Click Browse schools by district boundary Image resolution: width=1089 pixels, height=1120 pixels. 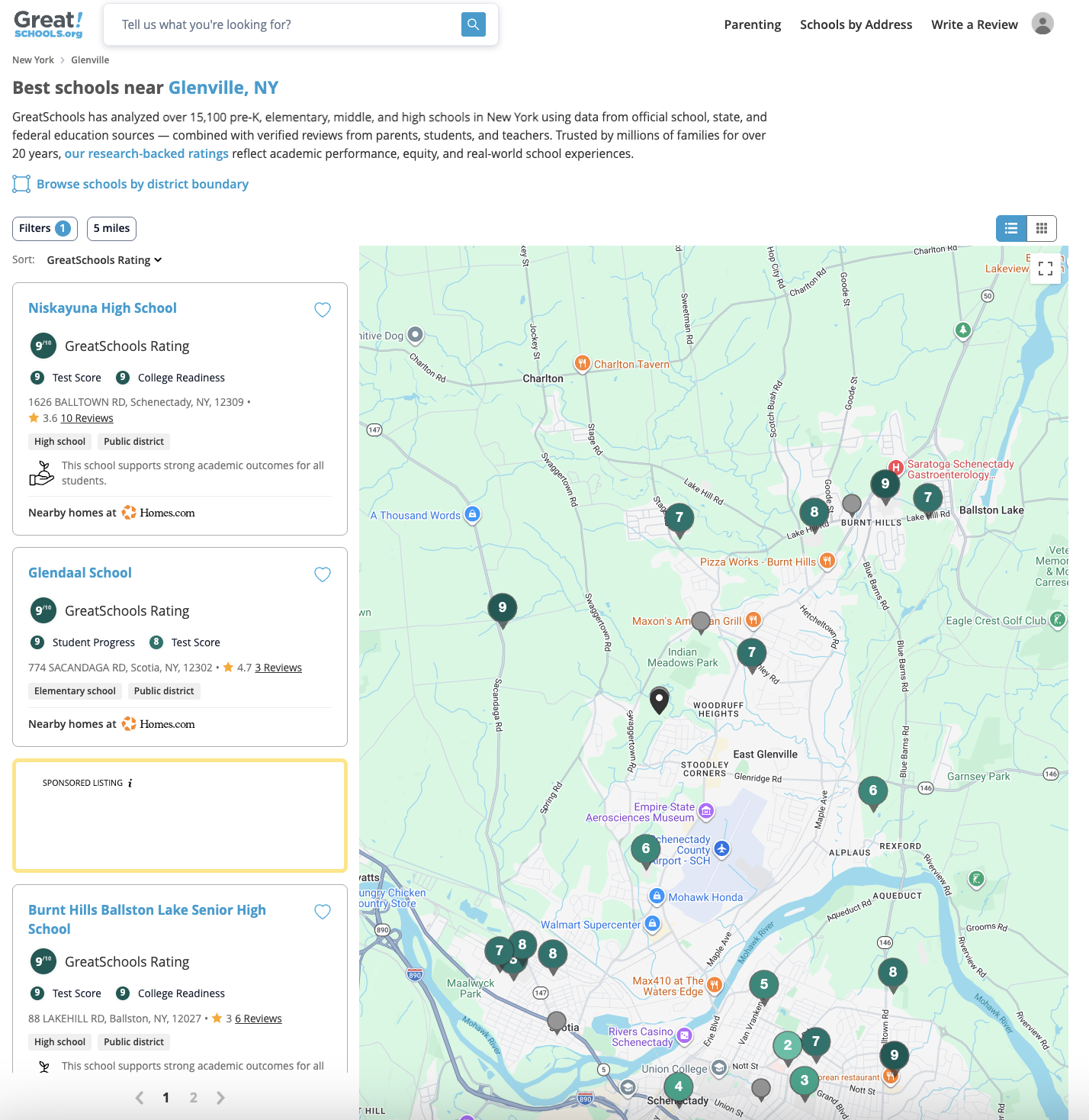click(x=143, y=184)
